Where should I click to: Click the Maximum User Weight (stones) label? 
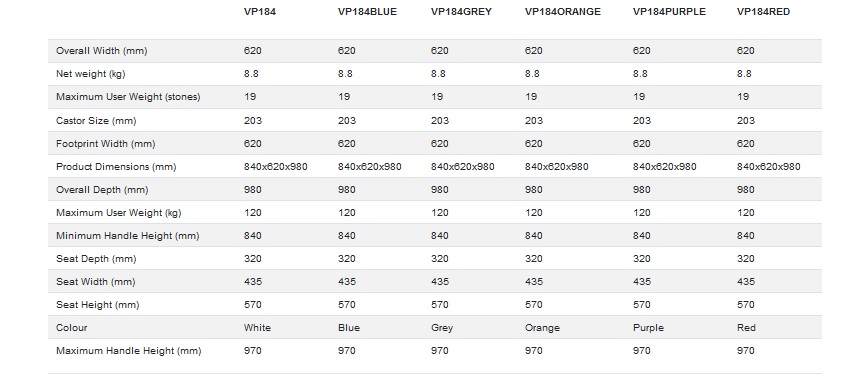(x=128, y=97)
